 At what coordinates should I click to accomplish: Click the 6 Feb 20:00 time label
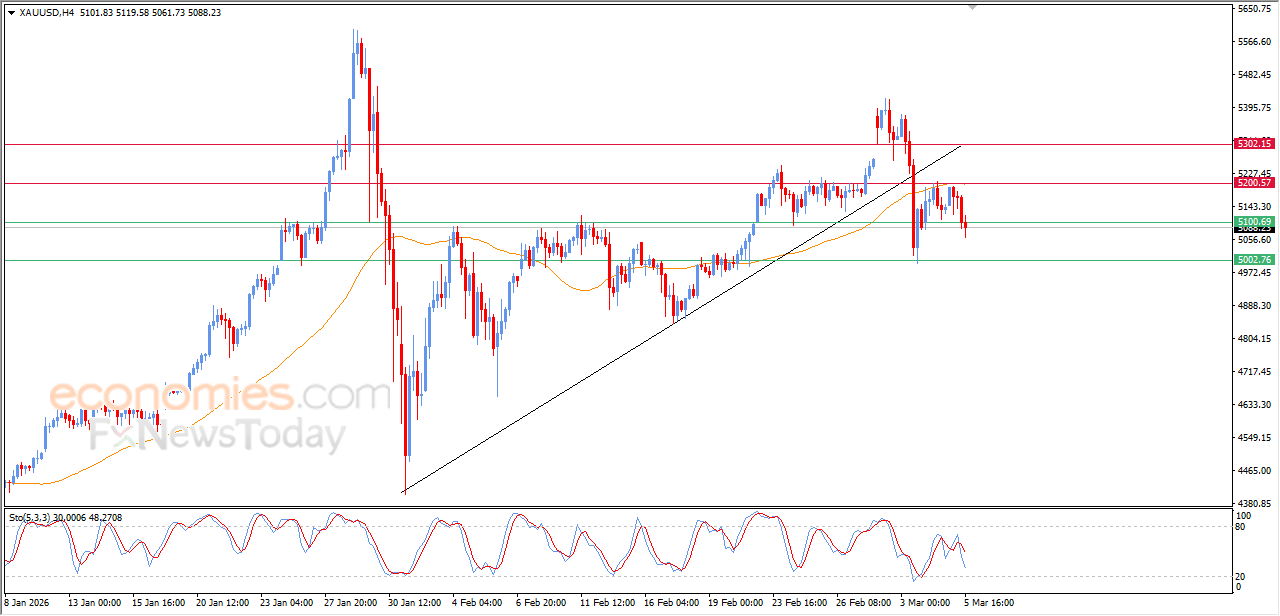pos(541,603)
